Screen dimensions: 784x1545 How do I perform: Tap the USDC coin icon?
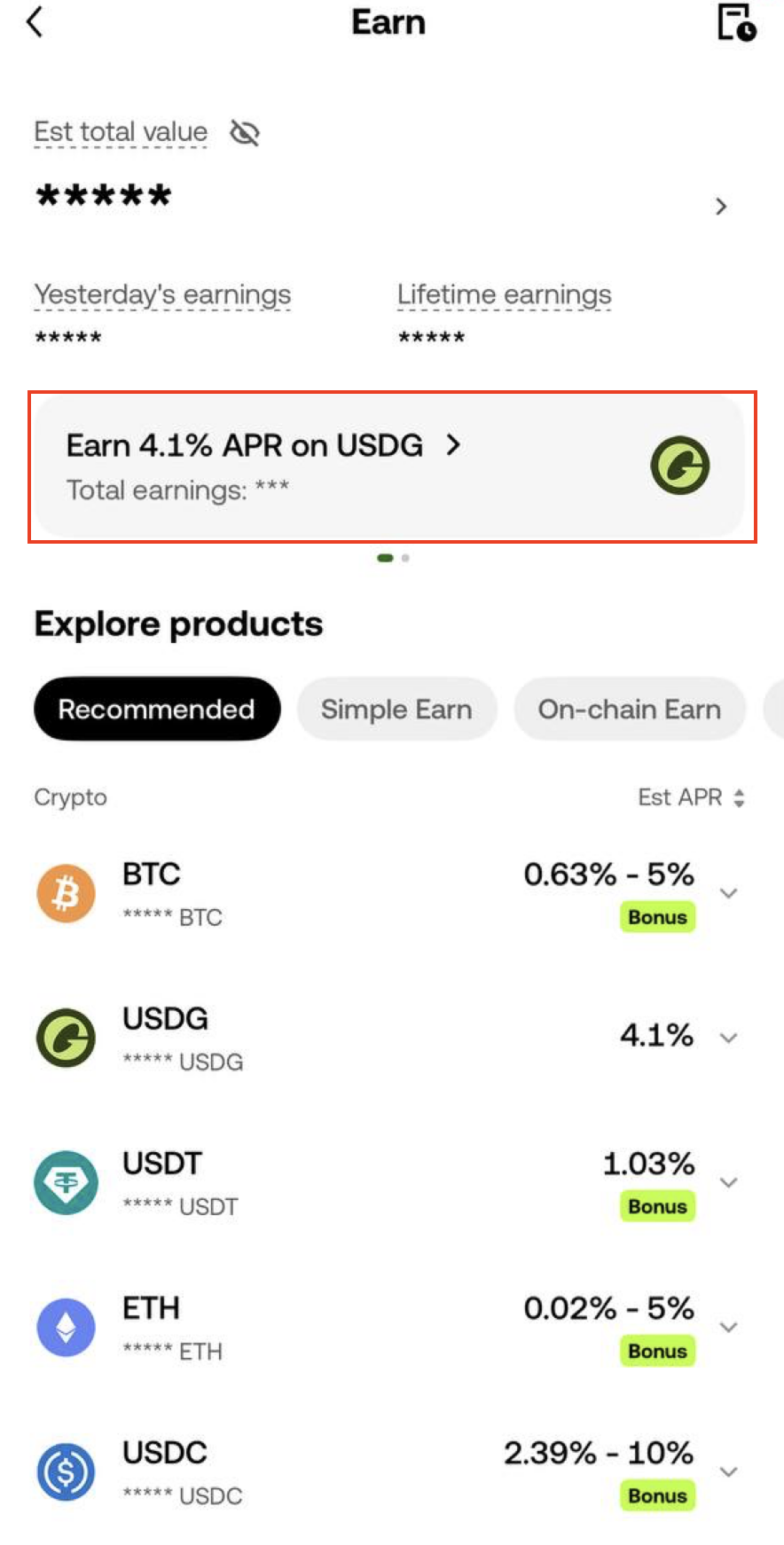(x=66, y=1471)
